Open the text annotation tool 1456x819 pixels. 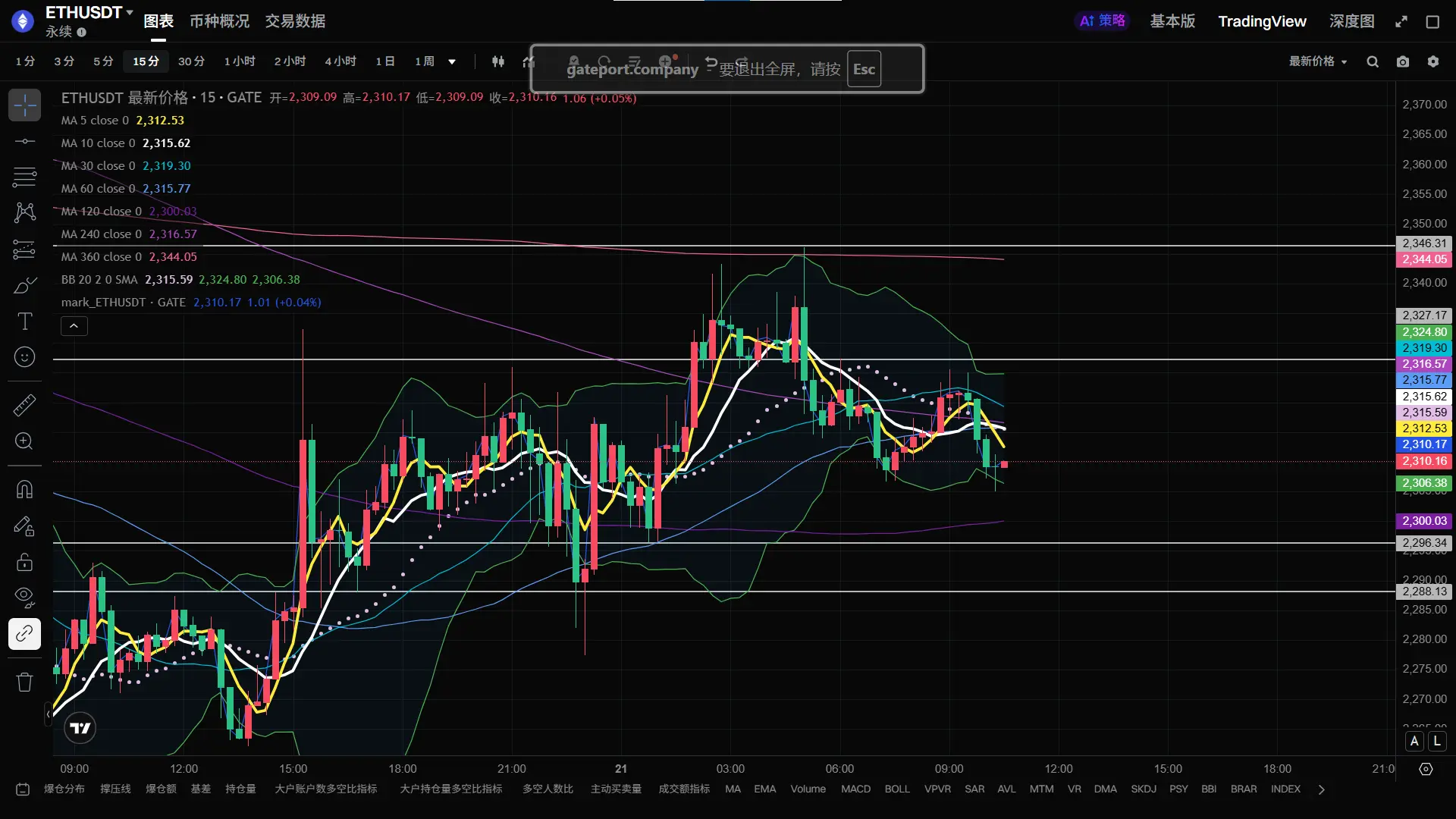(x=24, y=322)
